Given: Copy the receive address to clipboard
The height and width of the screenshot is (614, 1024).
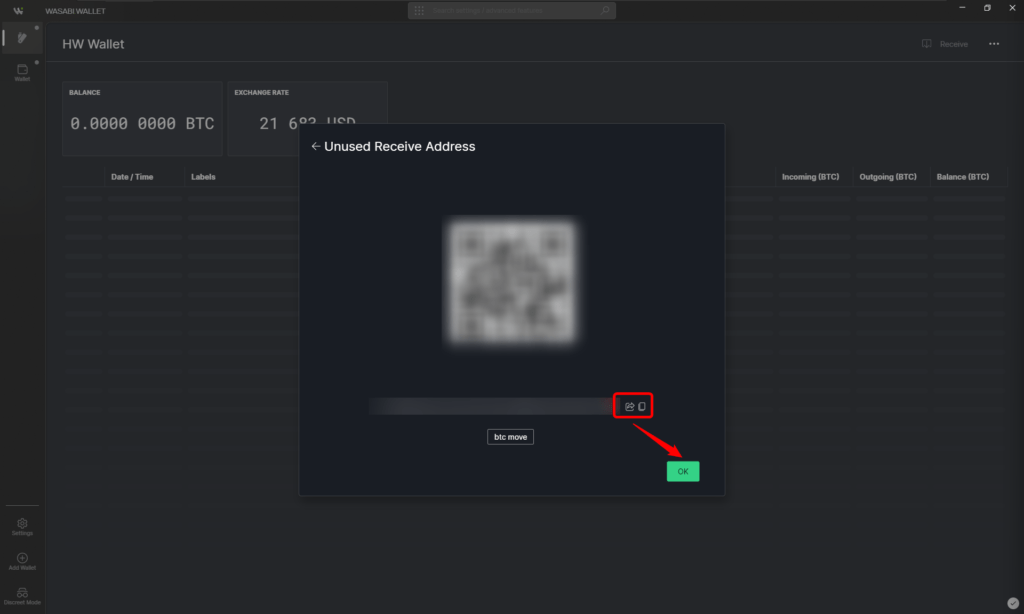Looking at the screenshot, I should (642, 406).
